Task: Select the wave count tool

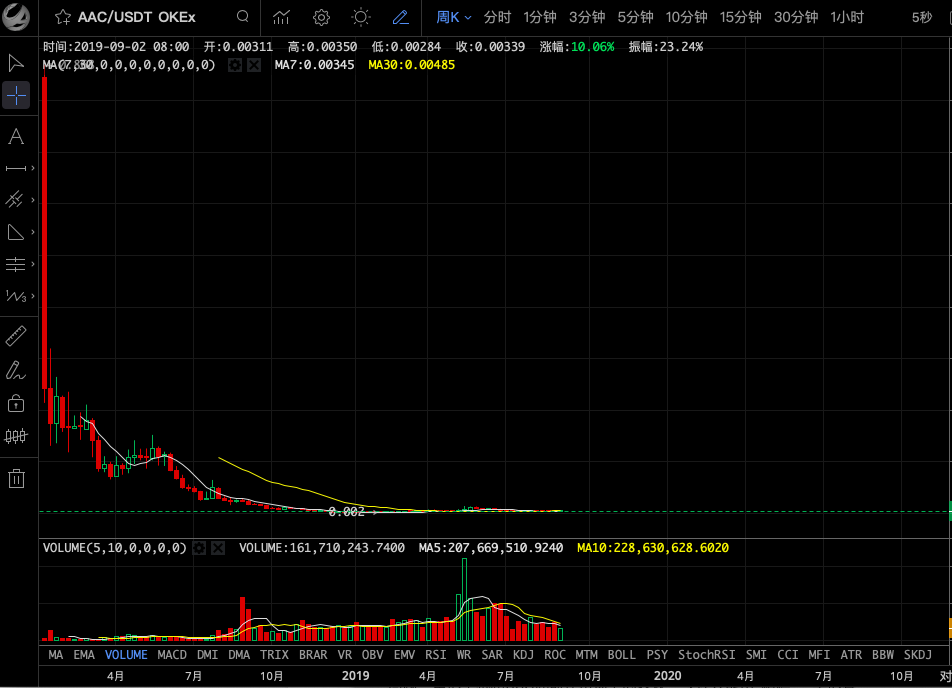Action: tap(16, 296)
